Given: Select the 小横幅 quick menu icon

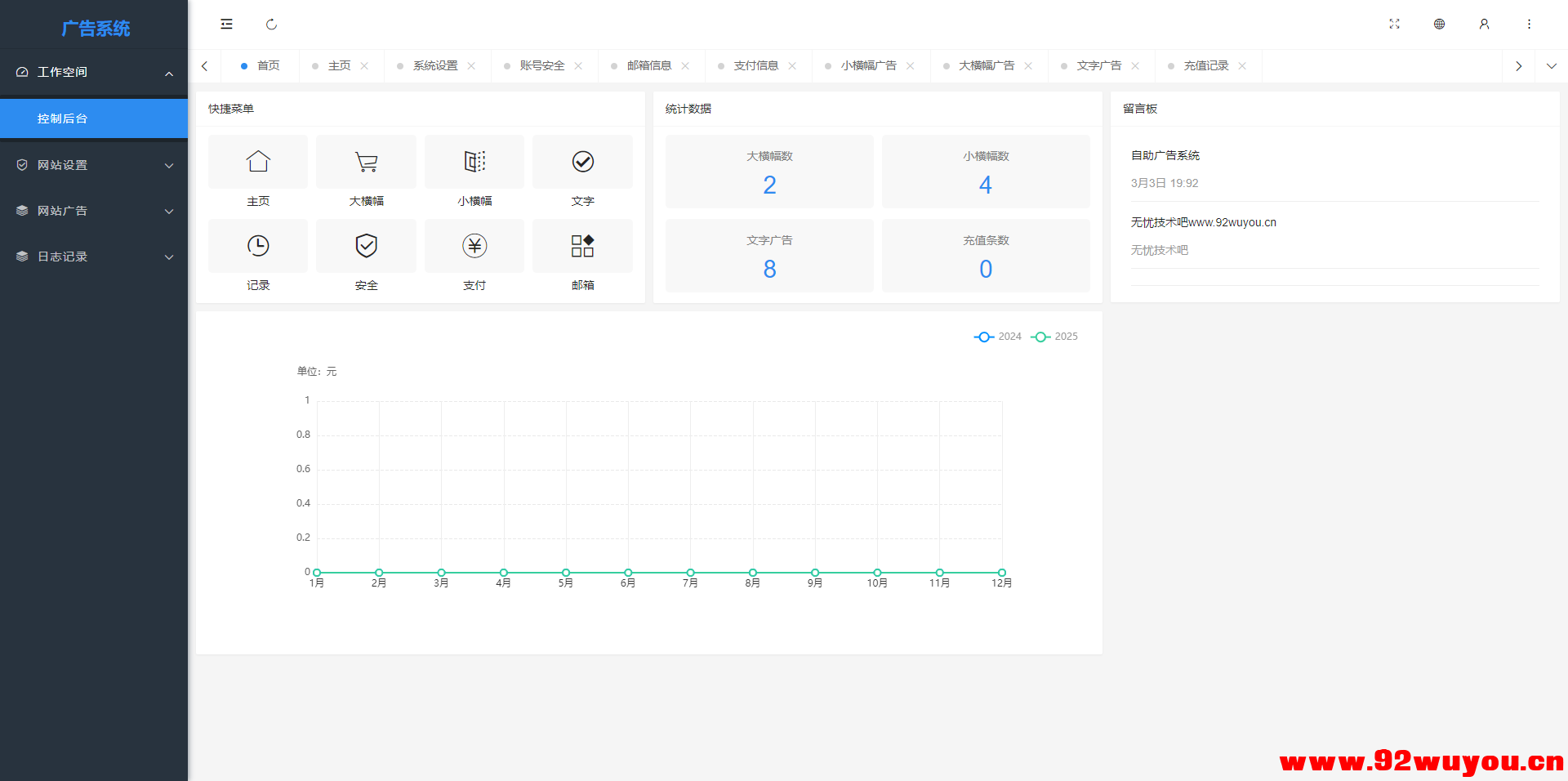Looking at the screenshot, I should [474, 162].
